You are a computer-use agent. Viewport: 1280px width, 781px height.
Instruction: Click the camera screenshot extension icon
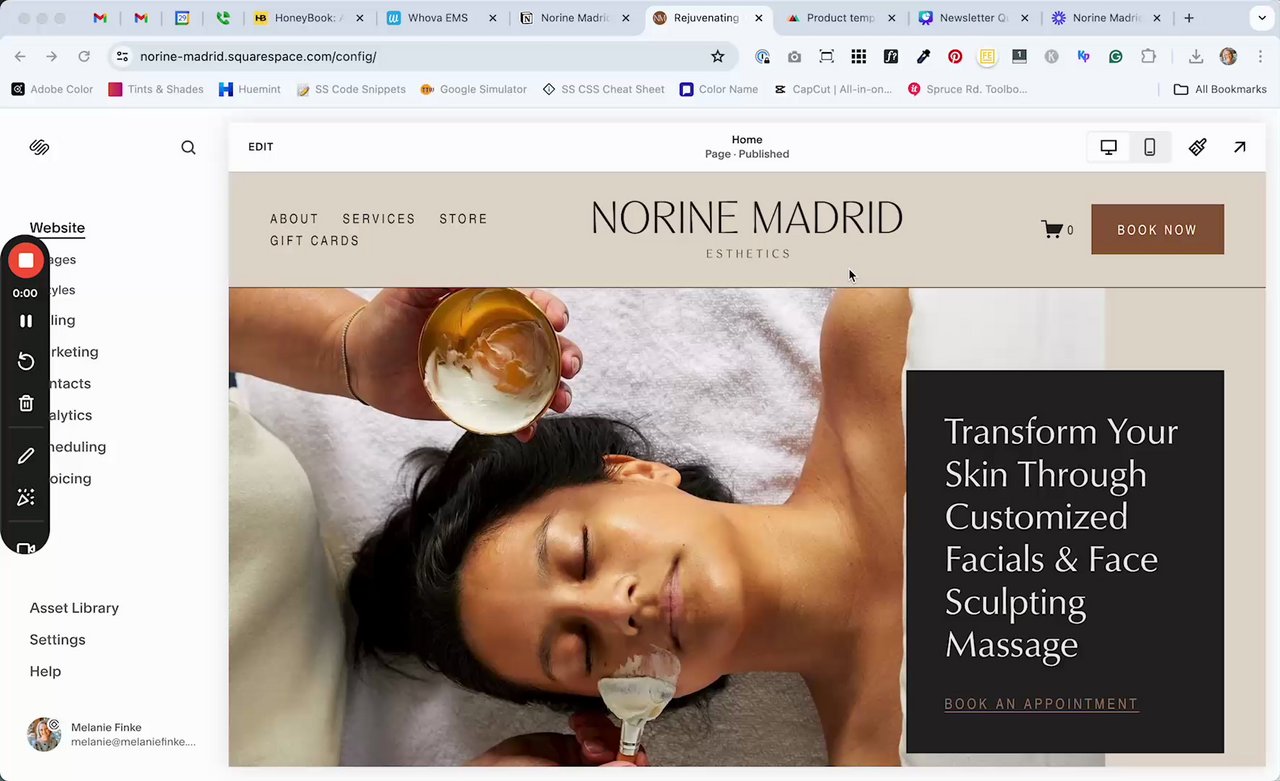[x=794, y=57]
